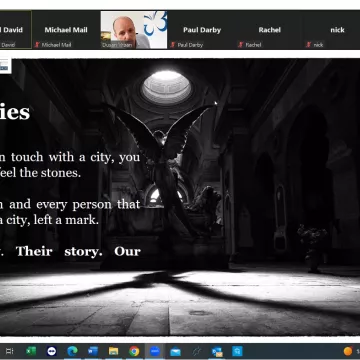360x360 pixels.
Task: Open Task View on the taskbar
Action: click(x=10, y=351)
